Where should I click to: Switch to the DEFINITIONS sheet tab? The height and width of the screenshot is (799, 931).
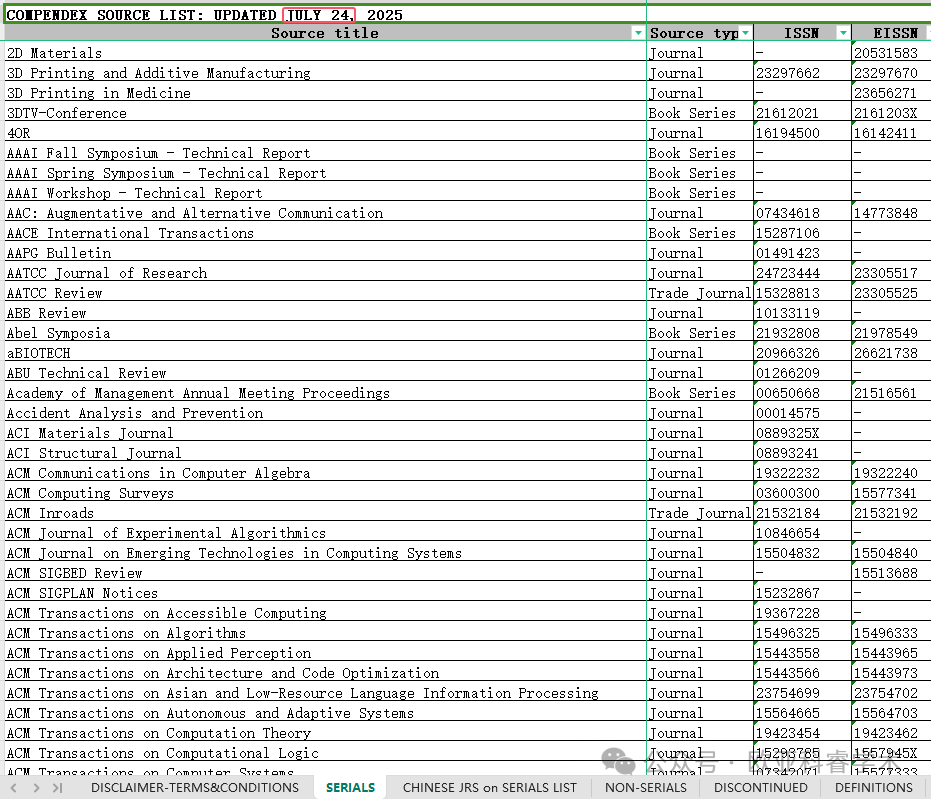click(x=873, y=788)
